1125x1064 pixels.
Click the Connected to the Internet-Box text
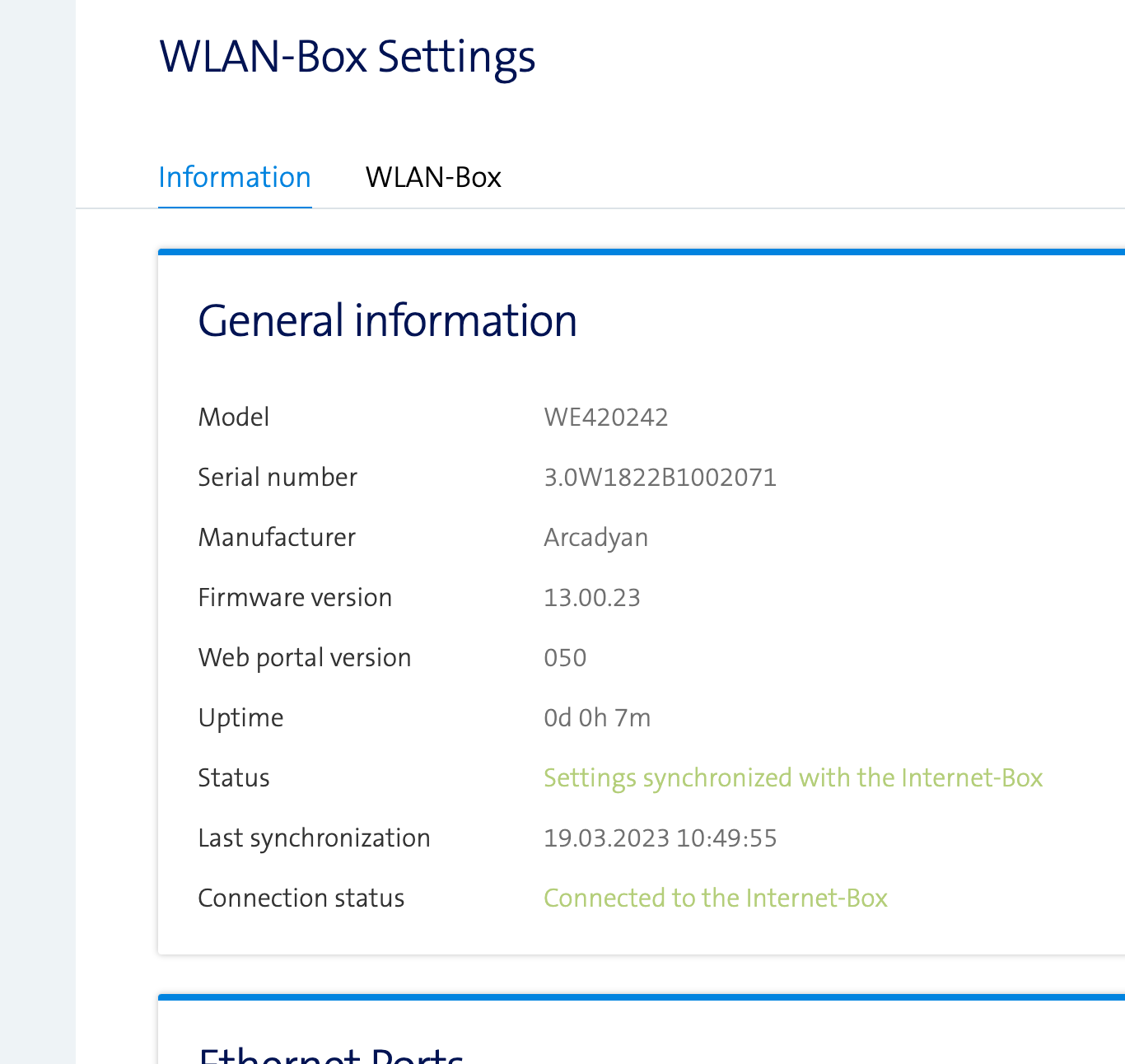715,898
